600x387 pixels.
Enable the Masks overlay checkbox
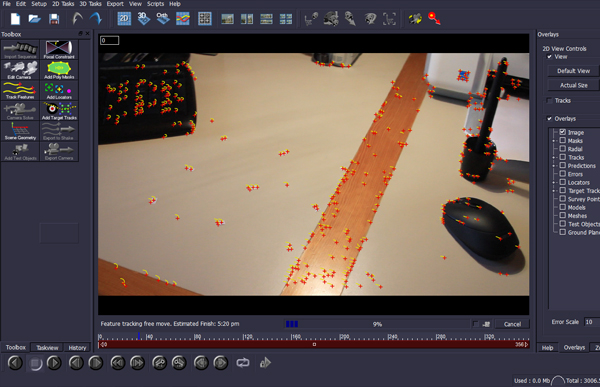pos(562,140)
